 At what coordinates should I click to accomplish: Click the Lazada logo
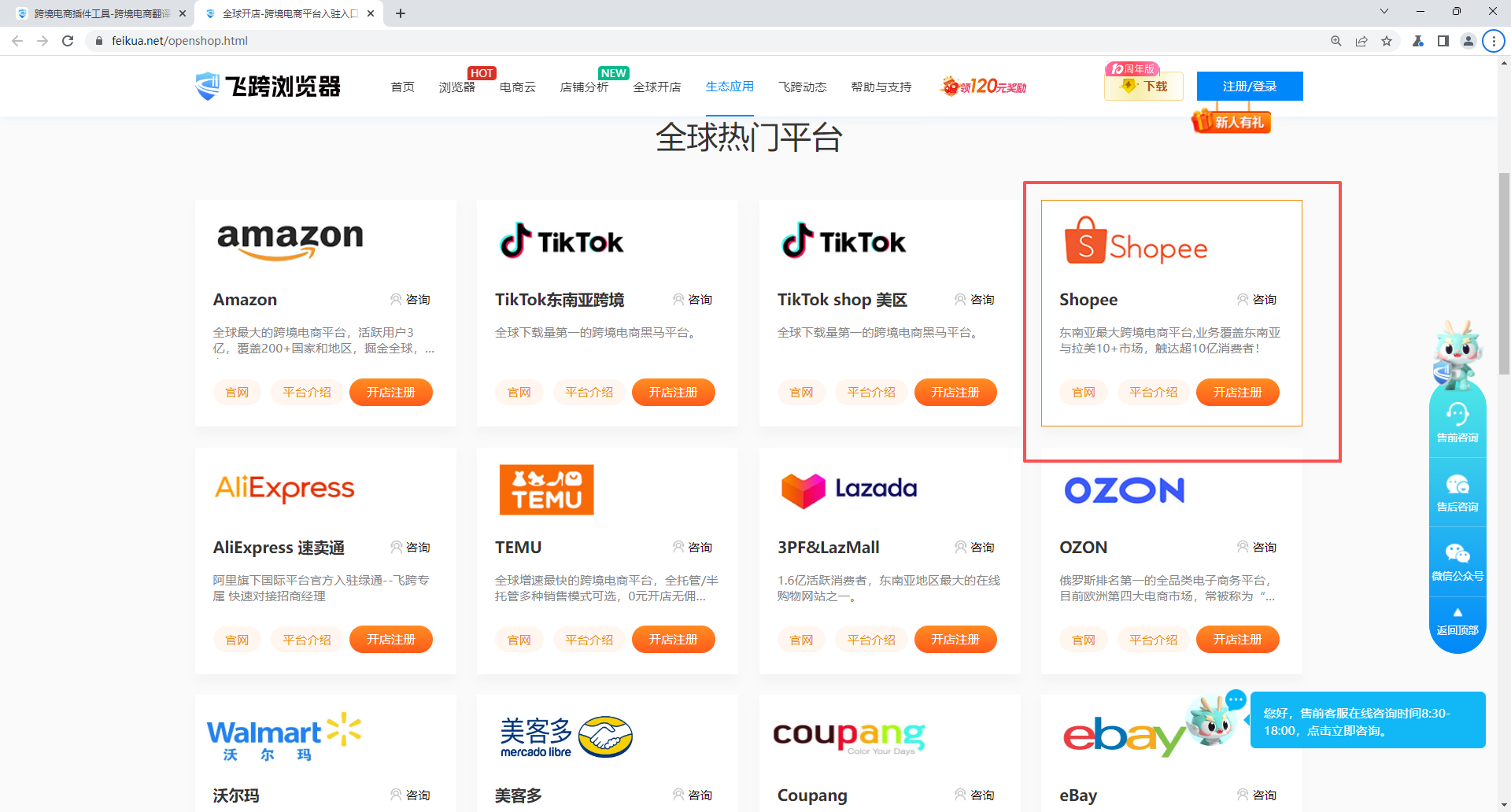[x=849, y=490]
